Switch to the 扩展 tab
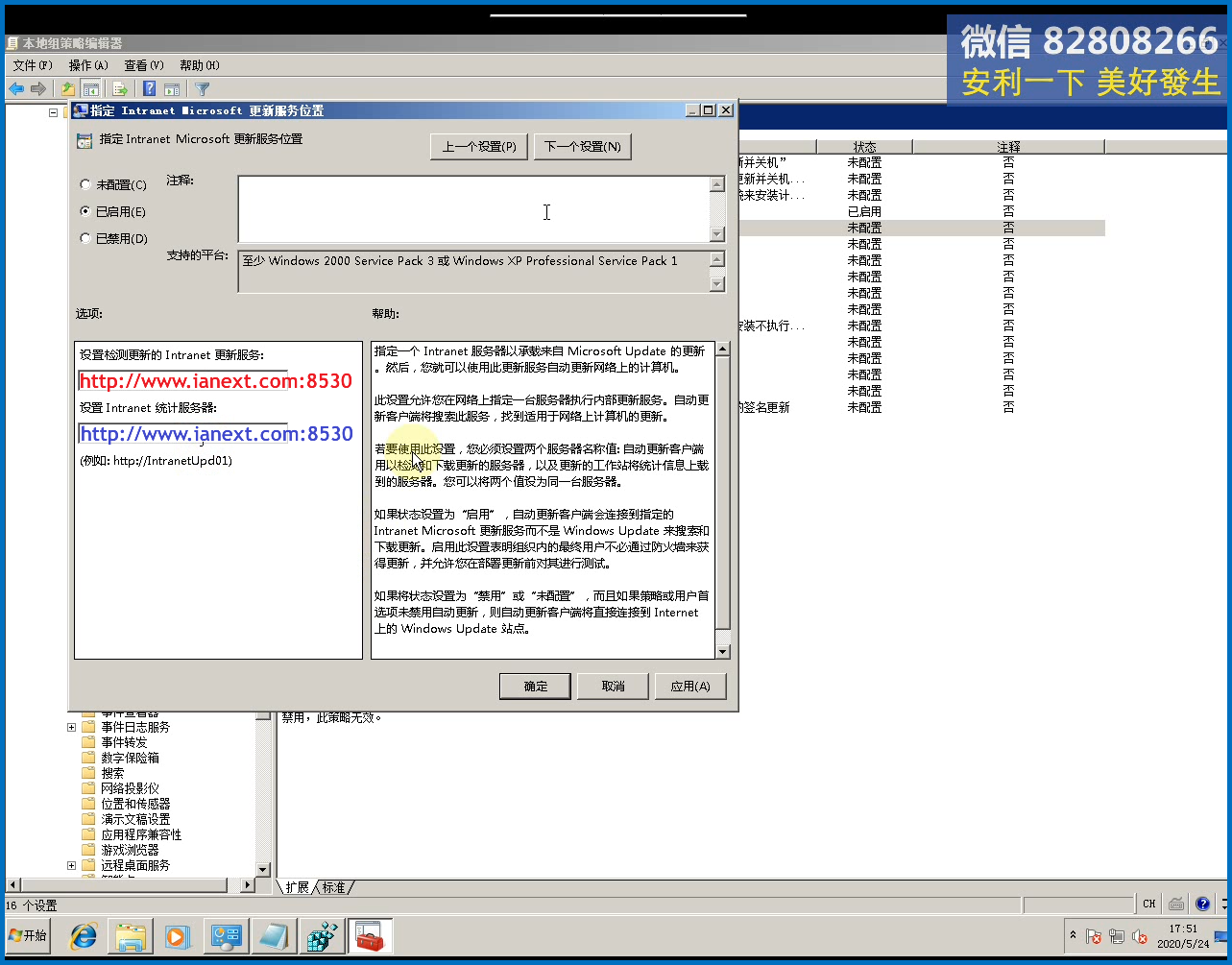Viewport: 1232px width, 965px height. (x=297, y=887)
